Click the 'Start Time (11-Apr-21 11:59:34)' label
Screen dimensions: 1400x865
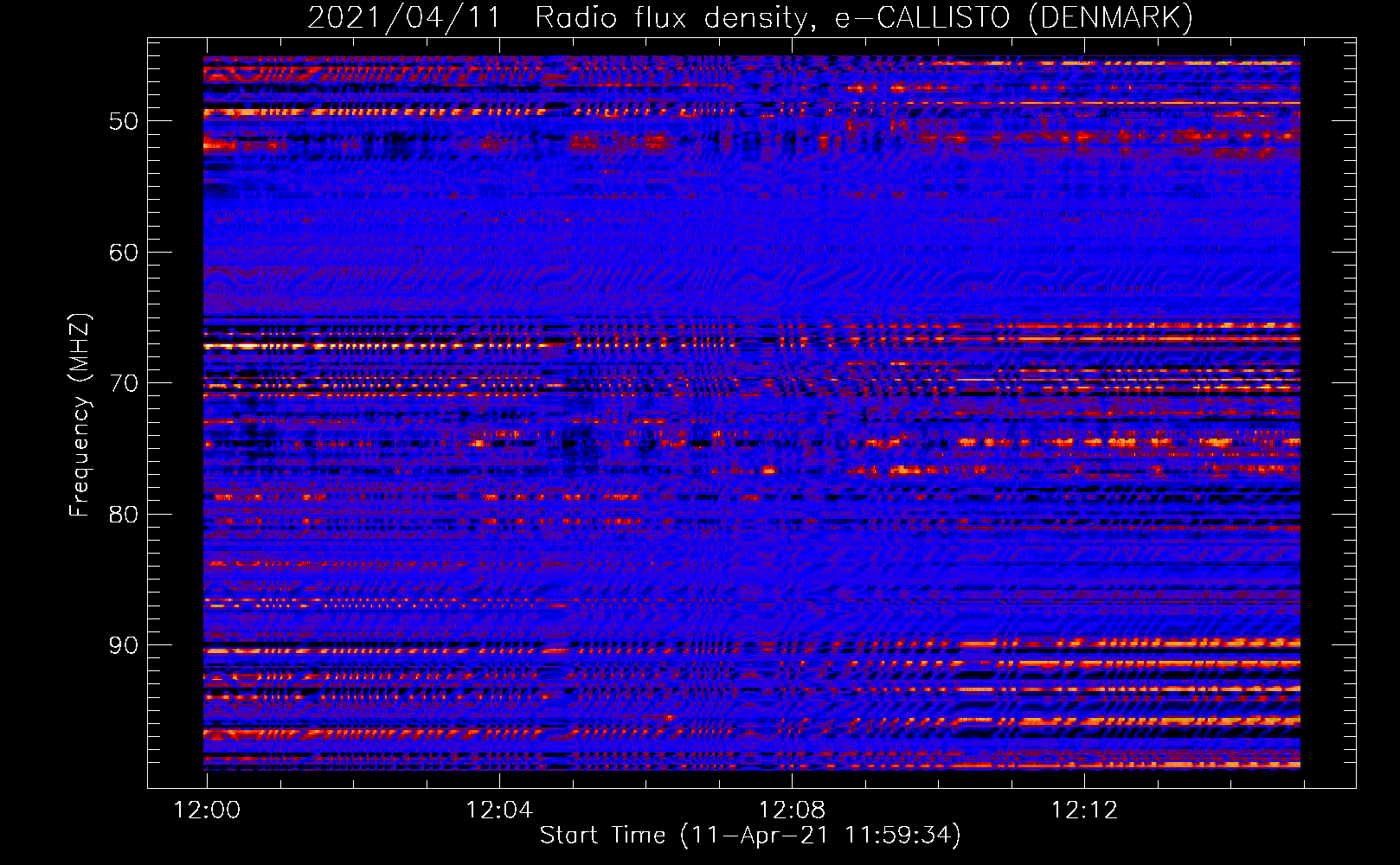tap(750, 836)
